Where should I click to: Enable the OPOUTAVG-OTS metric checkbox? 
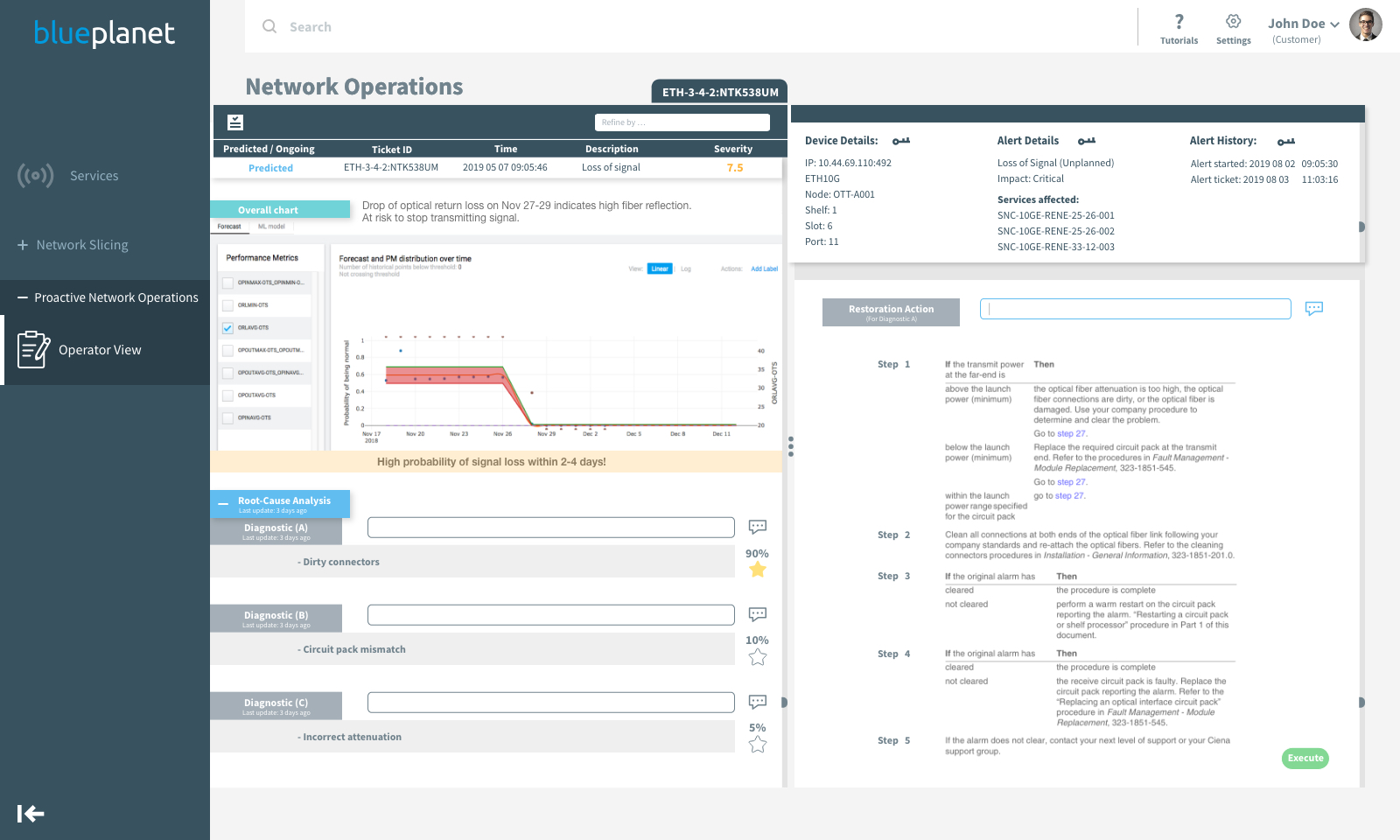[x=227, y=395]
